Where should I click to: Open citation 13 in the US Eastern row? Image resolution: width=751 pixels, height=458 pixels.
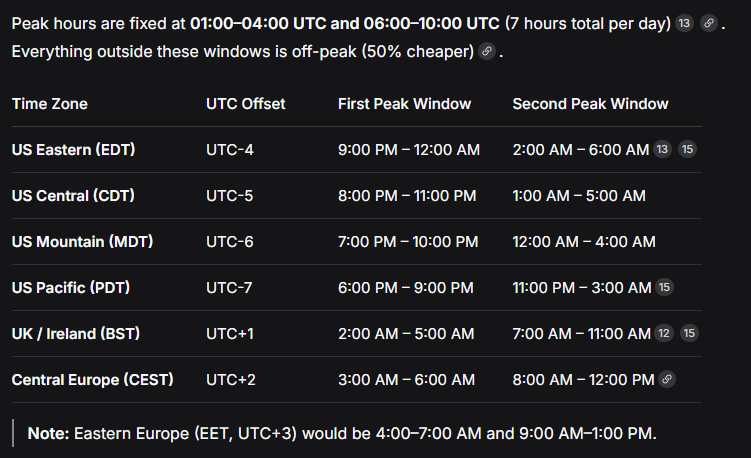pos(662,149)
